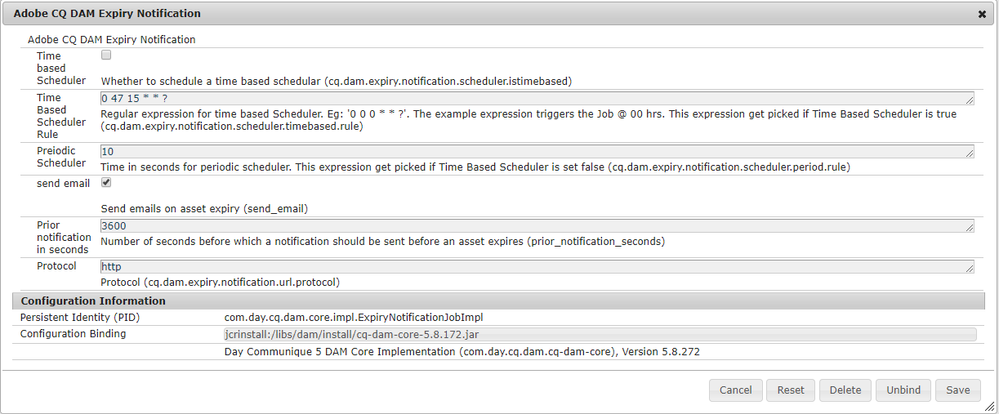Click the Protocol property description text
This screenshot has height=414, width=999.
tap(220, 282)
